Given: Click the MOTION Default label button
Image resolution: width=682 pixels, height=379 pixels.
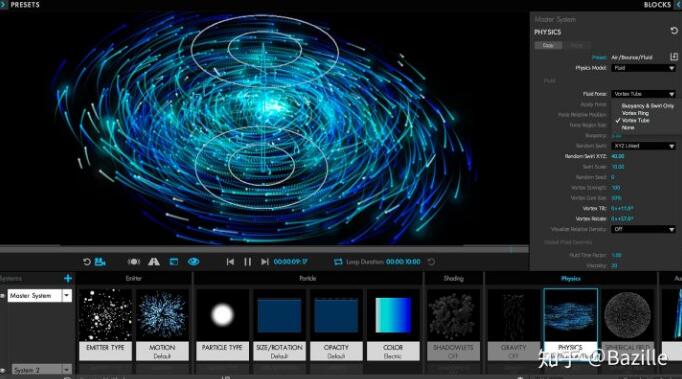Looking at the screenshot, I should 162,351.
